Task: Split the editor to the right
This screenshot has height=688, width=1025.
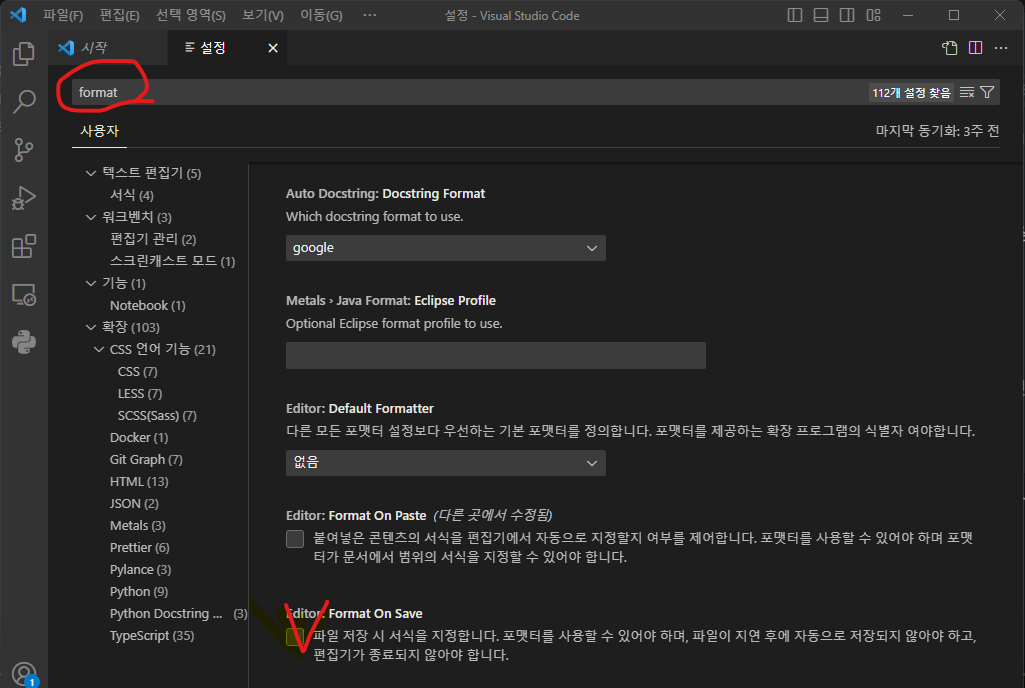Action: (x=975, y=48)
